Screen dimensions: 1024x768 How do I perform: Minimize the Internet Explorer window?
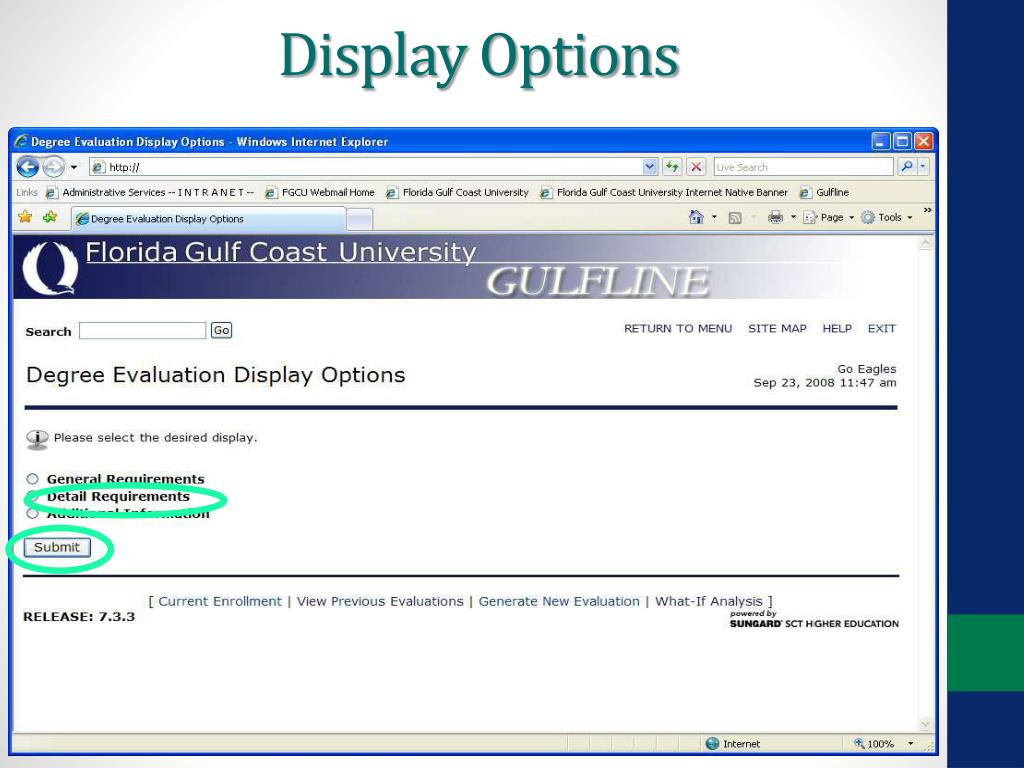(881, 141)
